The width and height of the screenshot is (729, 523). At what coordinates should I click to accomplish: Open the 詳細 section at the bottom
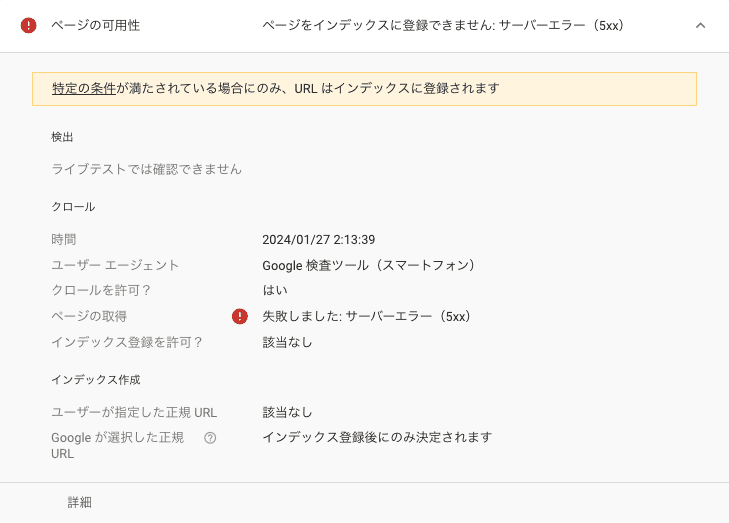80,502
